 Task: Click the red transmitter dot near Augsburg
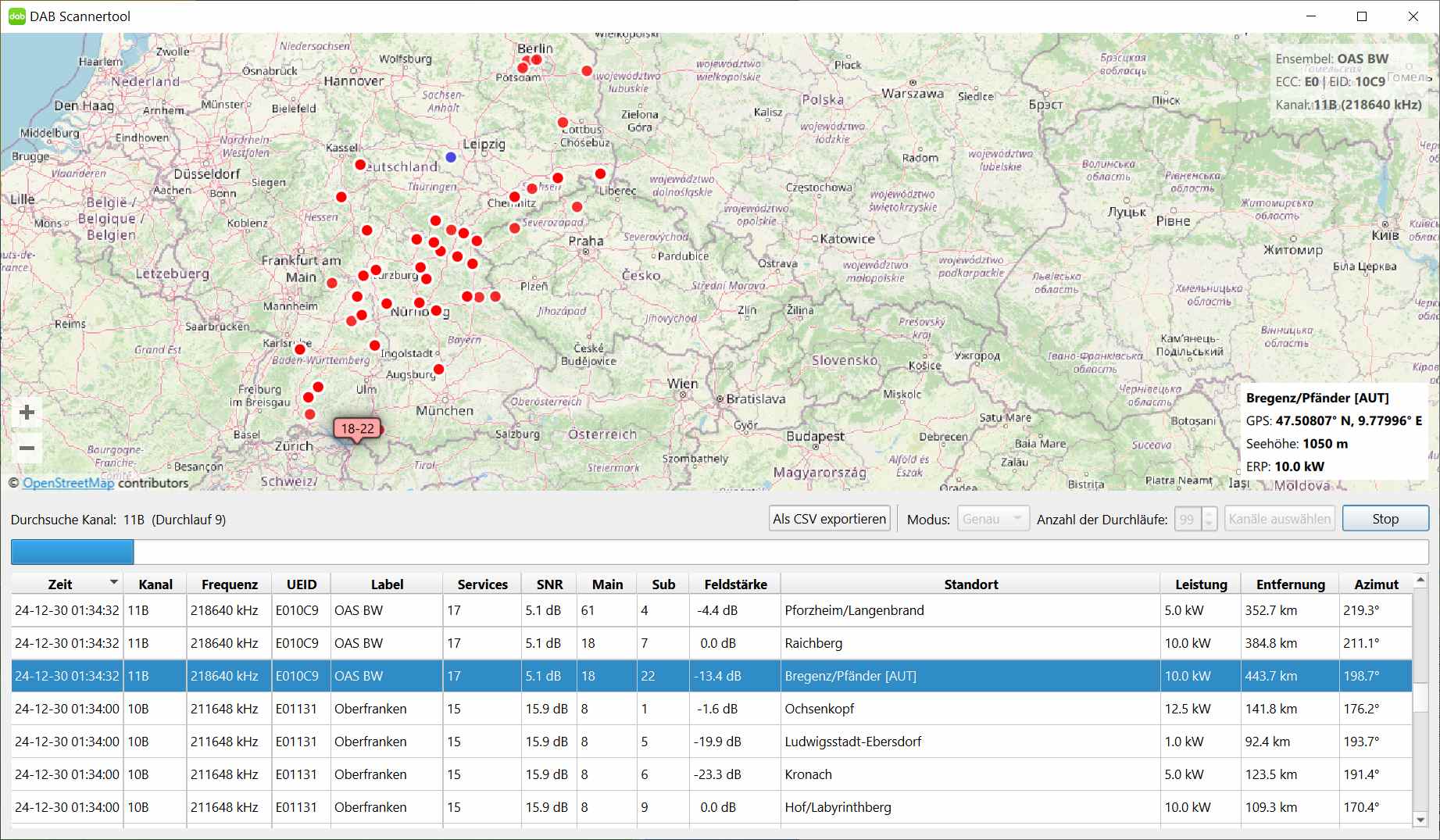tap(438, 370)
